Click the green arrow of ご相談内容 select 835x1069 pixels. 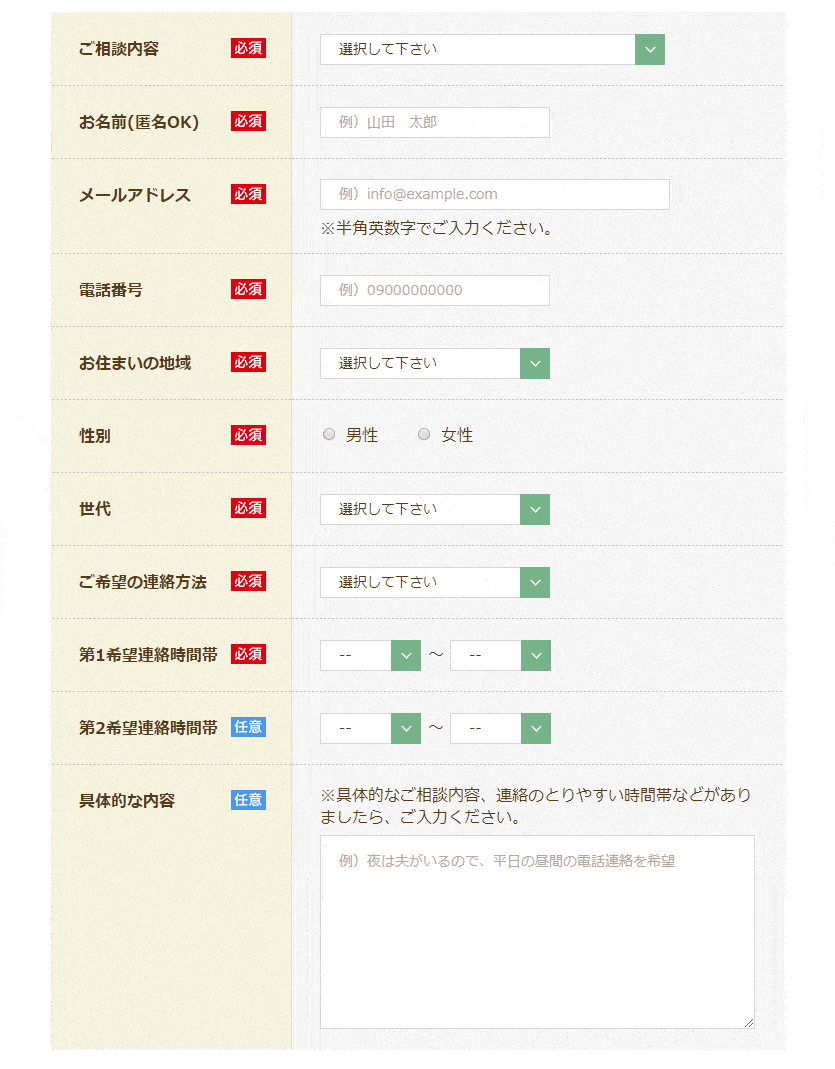(x=650, y=49)
